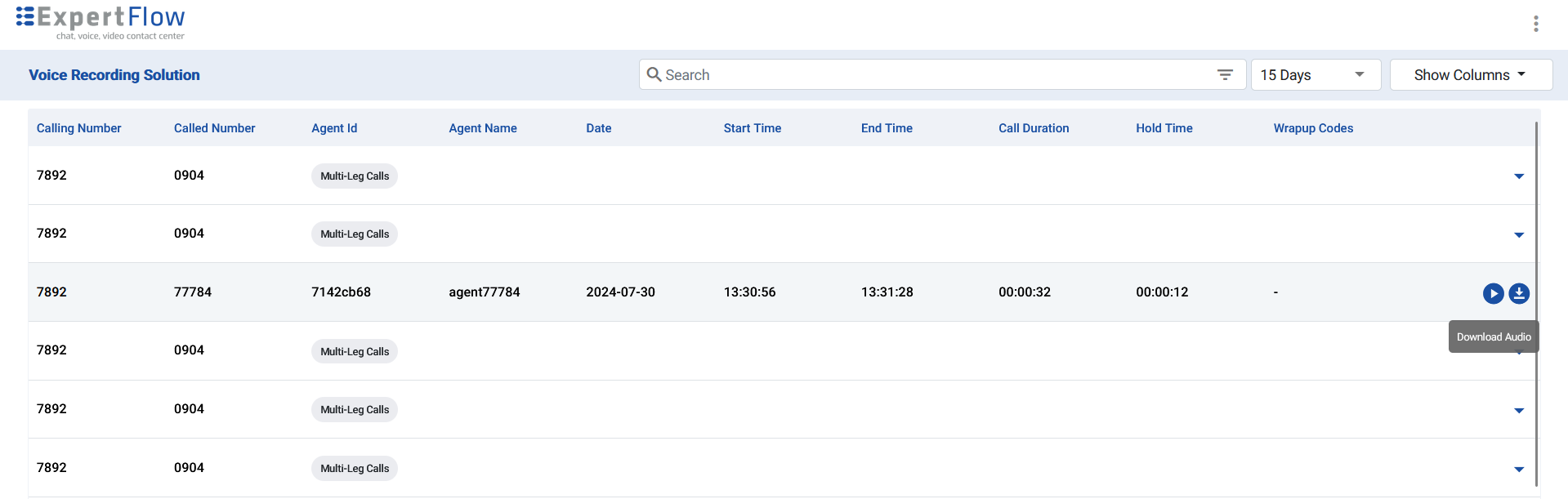Click the Wrapup Codes column header
1568x499 pixels.
(1312, 128)
